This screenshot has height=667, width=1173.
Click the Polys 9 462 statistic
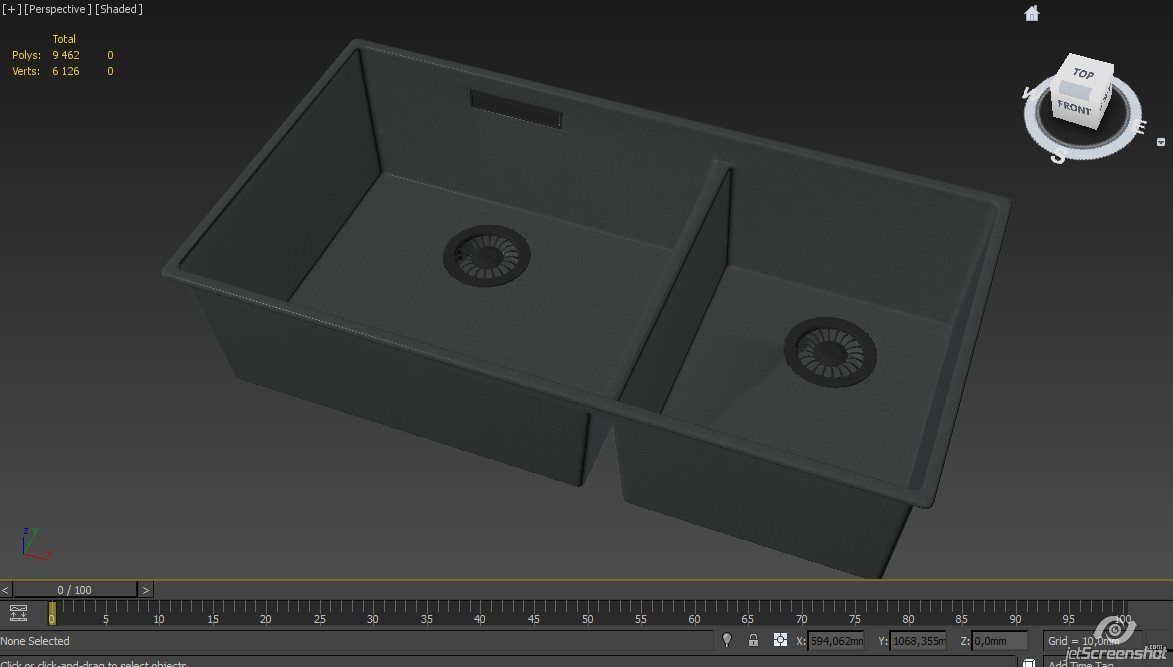pos(46,55)
